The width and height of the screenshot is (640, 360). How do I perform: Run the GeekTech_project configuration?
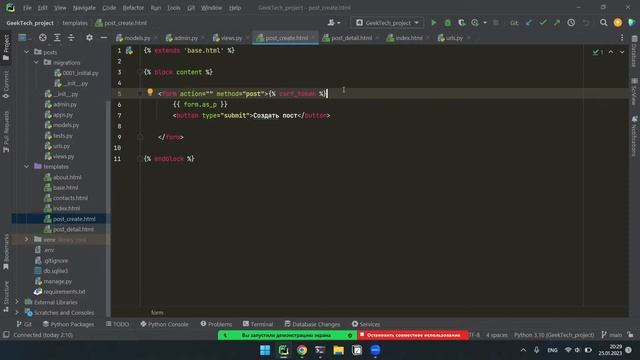click(x=434, y=23)
